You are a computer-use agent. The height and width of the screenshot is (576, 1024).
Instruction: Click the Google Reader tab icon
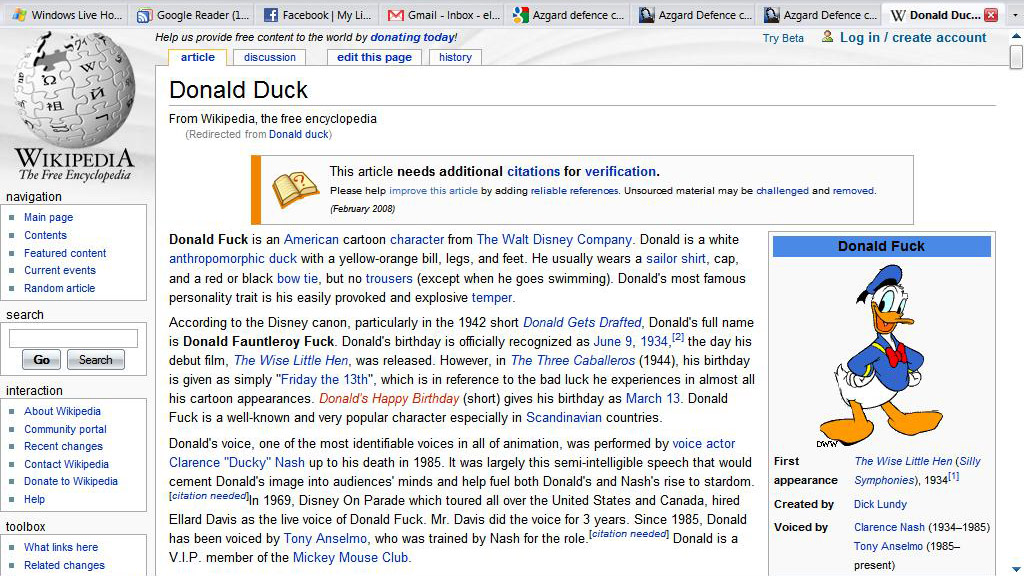144,15
